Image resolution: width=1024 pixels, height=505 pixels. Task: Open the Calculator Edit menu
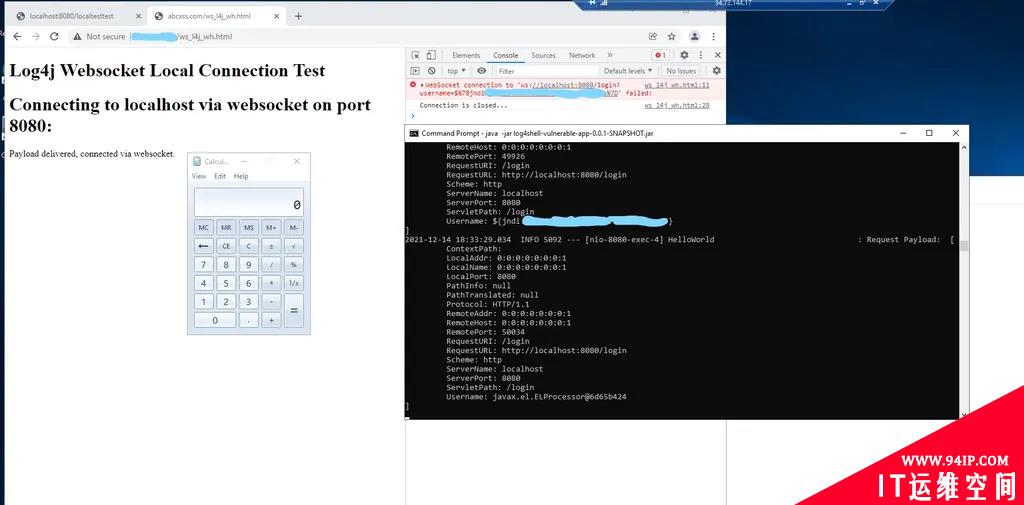click(220, 176)
